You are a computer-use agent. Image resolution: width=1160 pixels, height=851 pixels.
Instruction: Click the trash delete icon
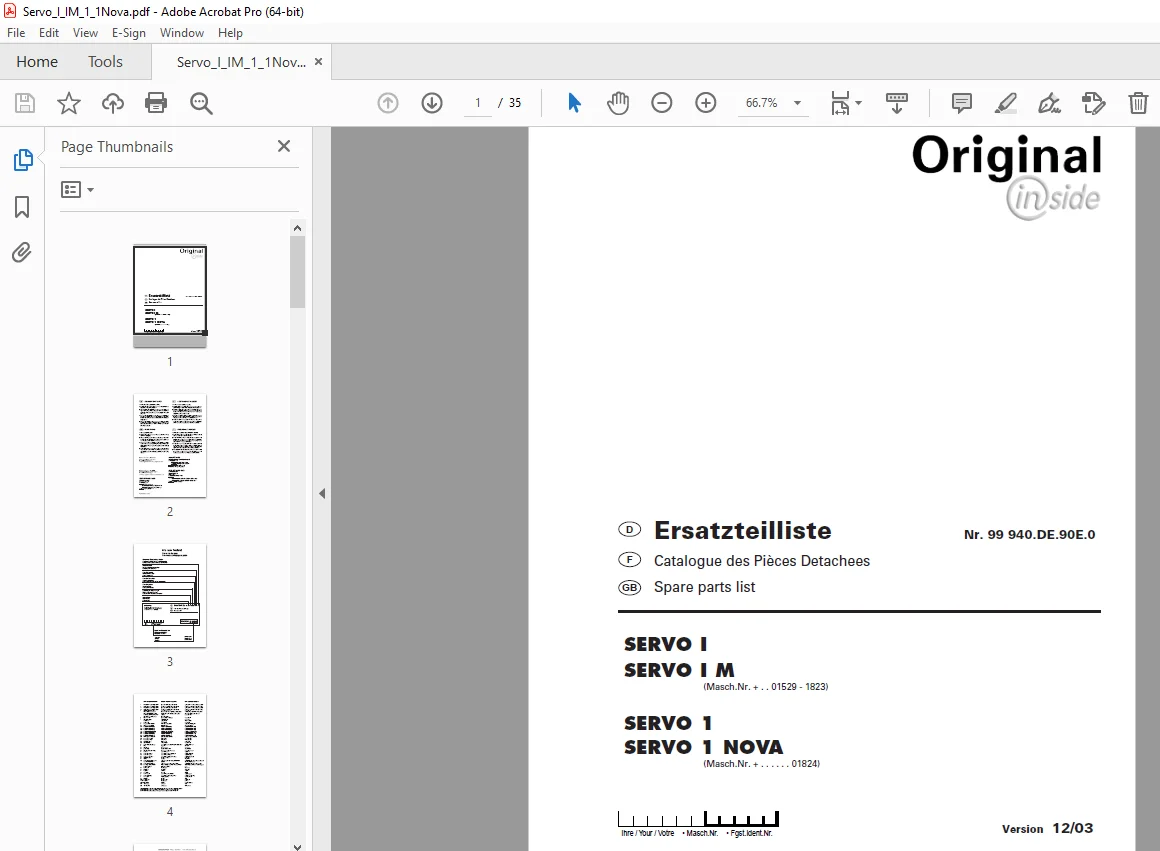pyautogui.click(x=1138, y=103)
